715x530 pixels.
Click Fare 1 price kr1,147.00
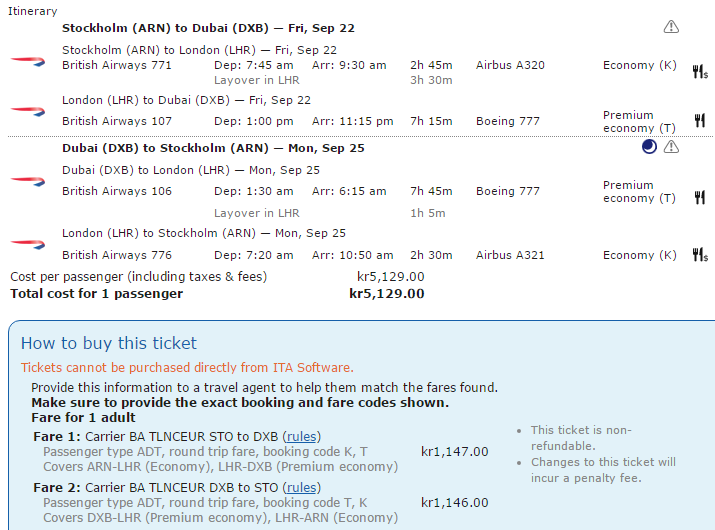pos(454,452)
